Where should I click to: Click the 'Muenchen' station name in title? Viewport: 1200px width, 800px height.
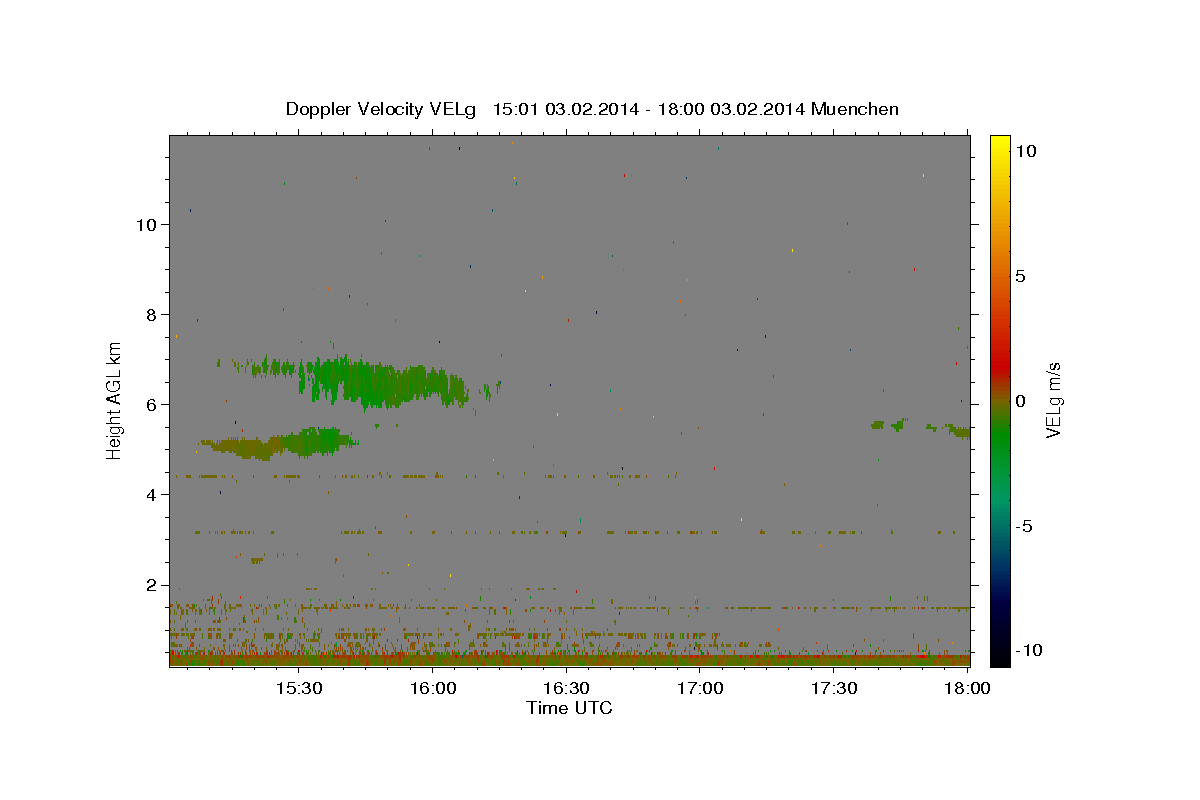(855, 109)
